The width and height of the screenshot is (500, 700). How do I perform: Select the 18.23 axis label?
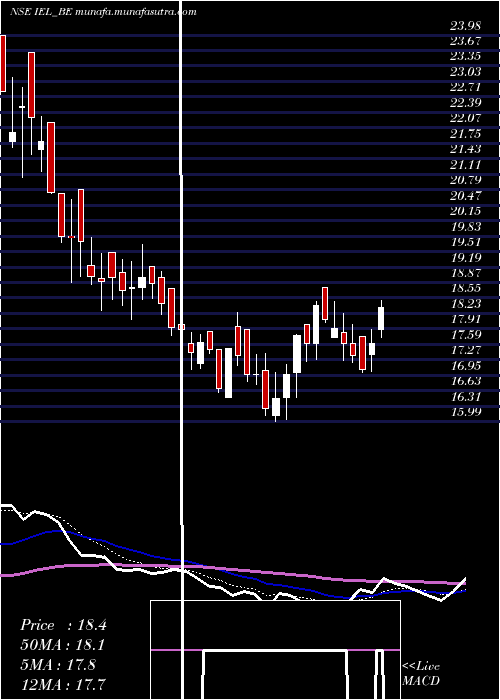[x=466, y=304]
